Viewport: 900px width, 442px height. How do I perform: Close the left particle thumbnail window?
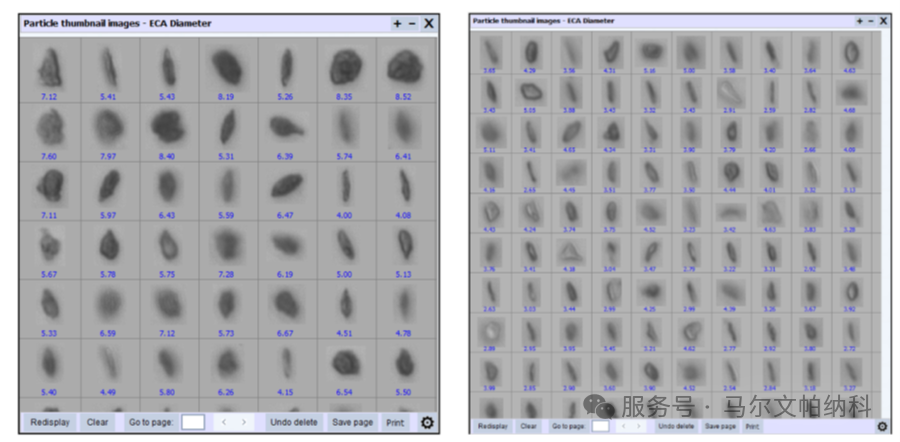[x=429, y=24]
